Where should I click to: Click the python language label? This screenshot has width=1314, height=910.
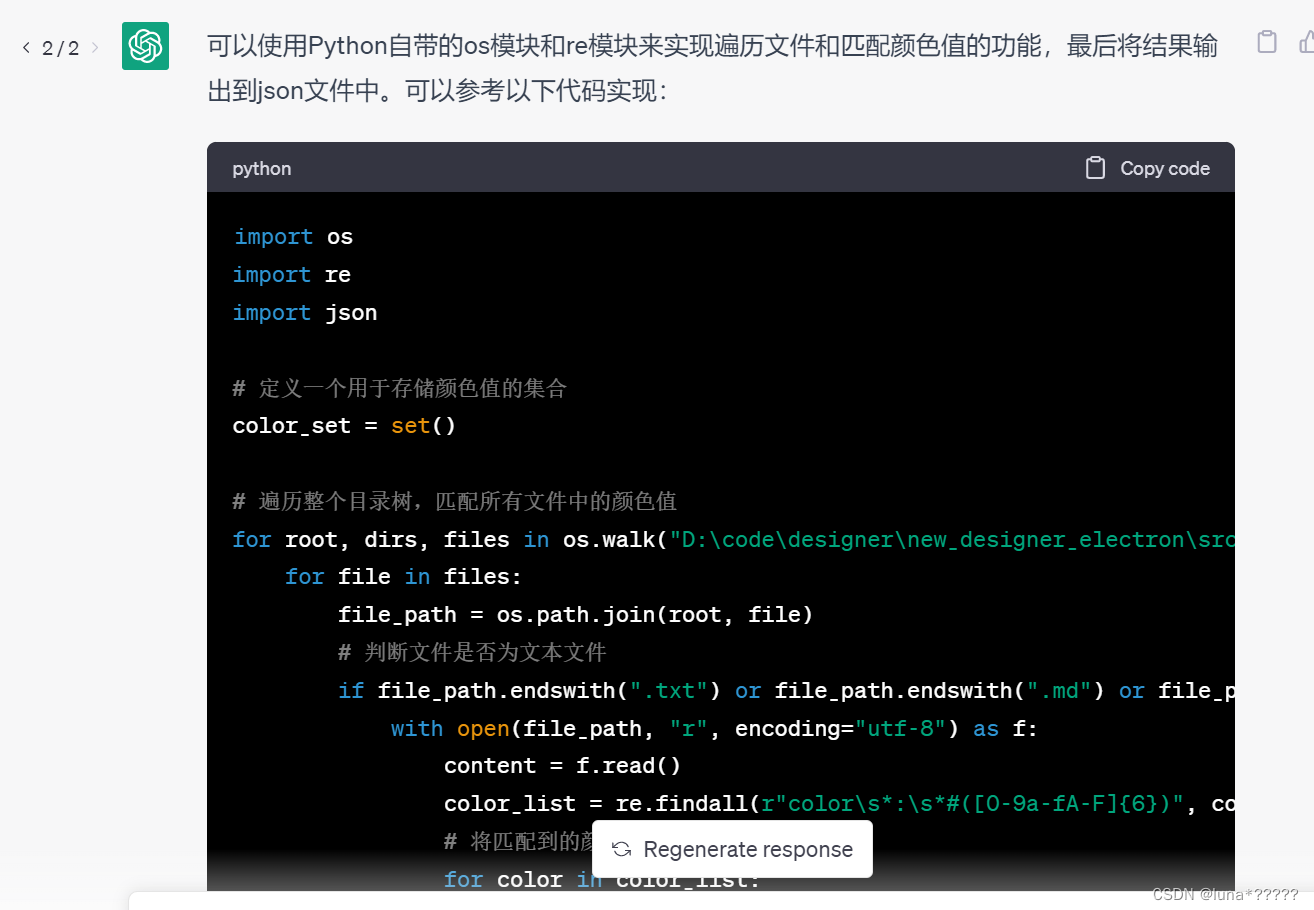coord(262,168)
